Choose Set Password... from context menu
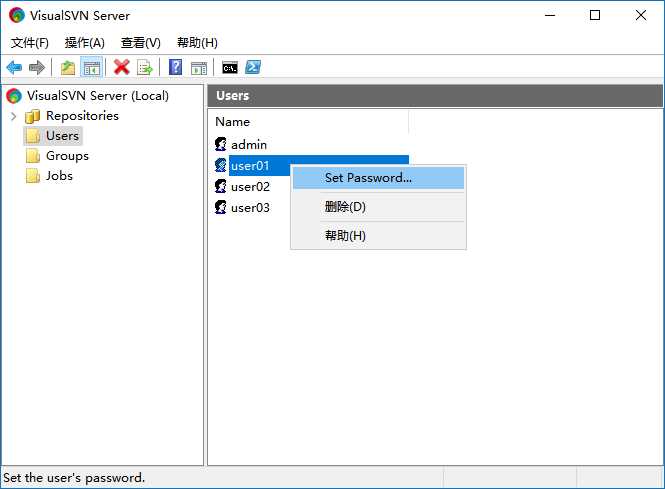Image resolution: width=665 pixels, height=489 pixels. coord(378,178)
